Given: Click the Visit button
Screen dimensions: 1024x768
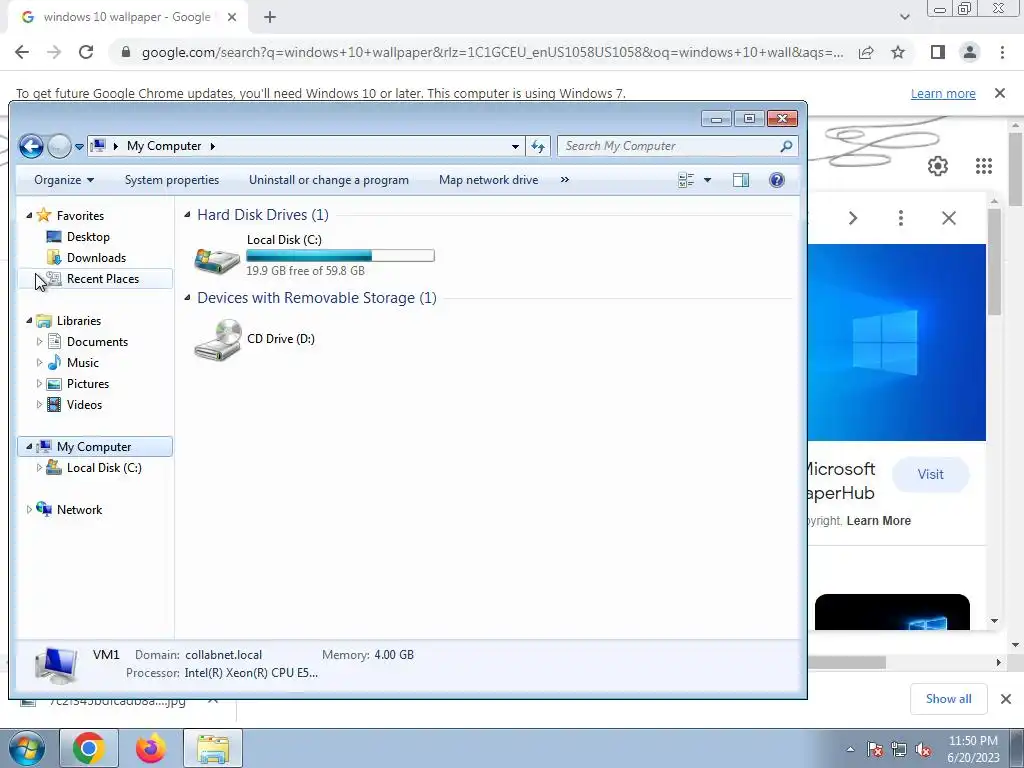Looking at the screenshot, I should (930, 475).
